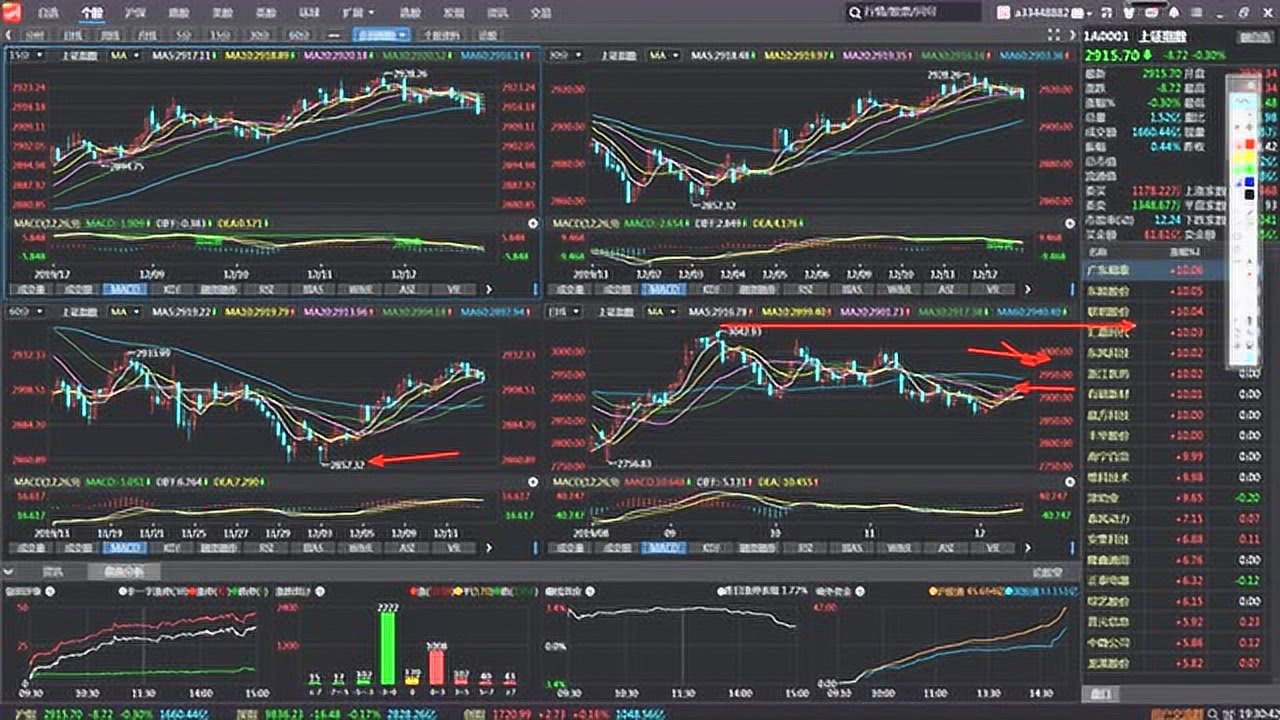Show more indicator tabs in 60分 chart
The image size is (1280, 720).
coord(489,548)
